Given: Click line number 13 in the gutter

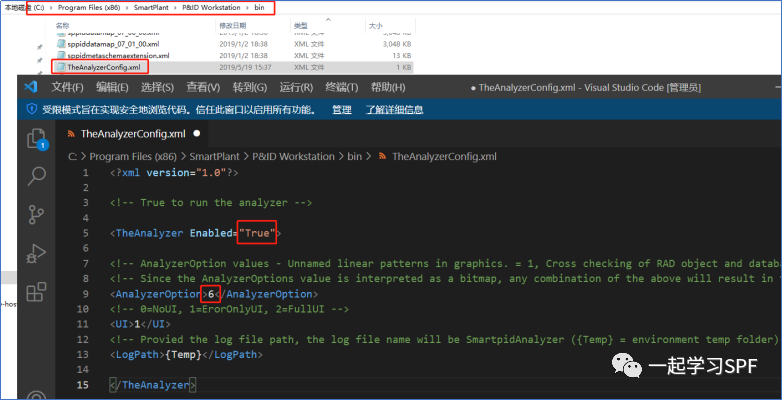Looking at the screenshot, I should tap(83, 355).
